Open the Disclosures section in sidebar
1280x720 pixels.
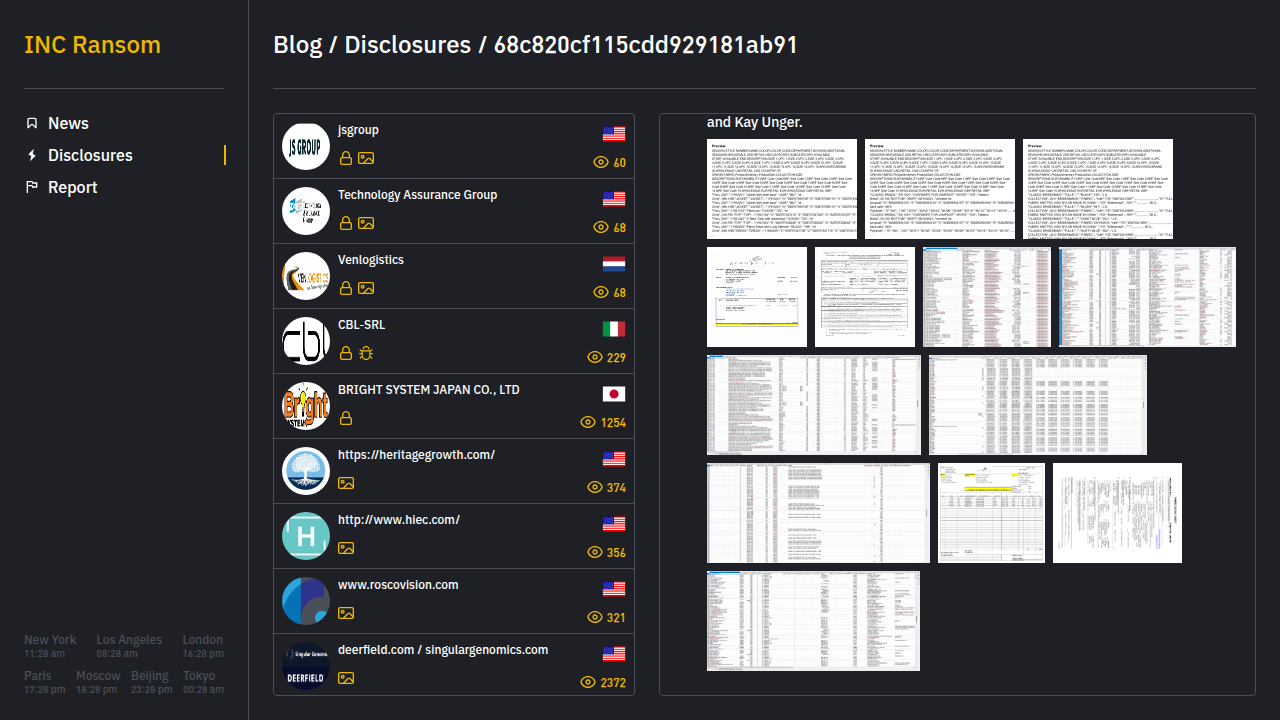pyautogui.click(x=90, y=155)
